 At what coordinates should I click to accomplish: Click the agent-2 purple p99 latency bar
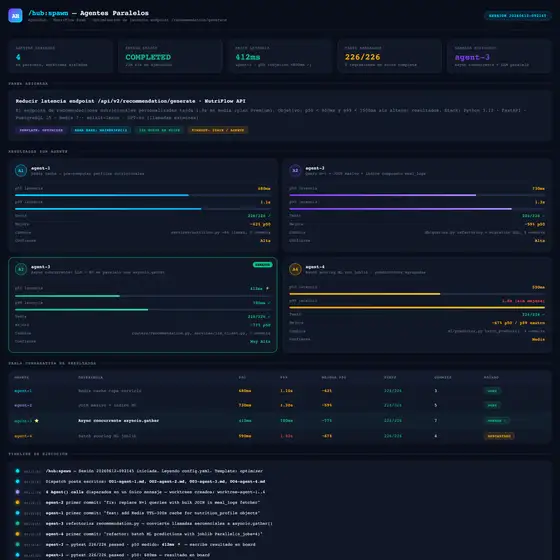pyautogui.click(x=417, y=209)
